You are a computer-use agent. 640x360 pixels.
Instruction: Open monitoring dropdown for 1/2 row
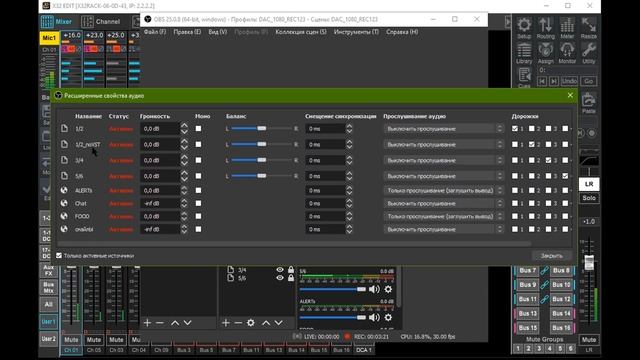point(444,129)
